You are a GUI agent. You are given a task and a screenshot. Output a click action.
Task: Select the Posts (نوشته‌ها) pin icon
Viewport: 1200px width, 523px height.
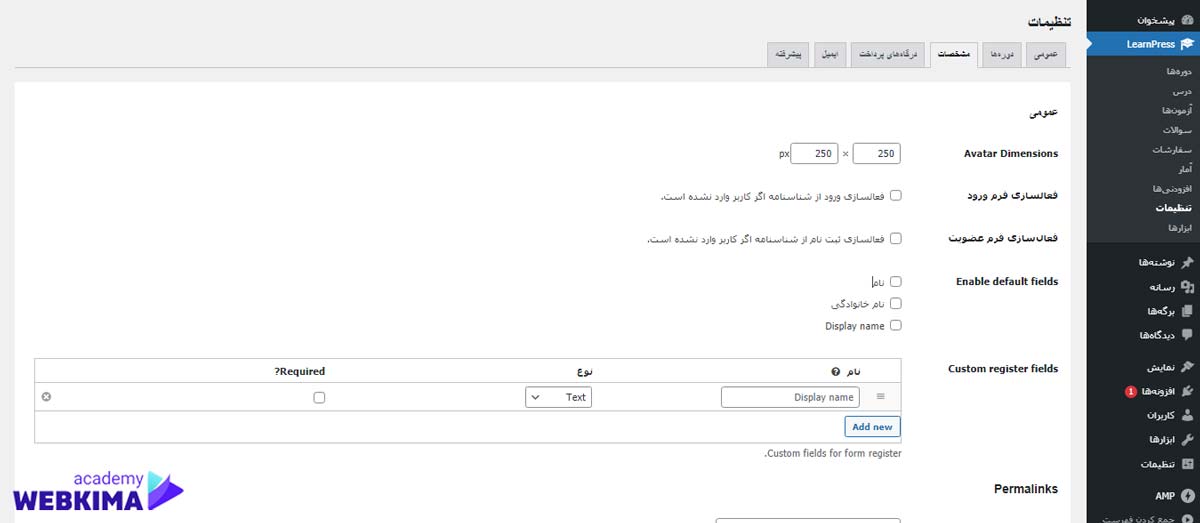click(1187, 262)
